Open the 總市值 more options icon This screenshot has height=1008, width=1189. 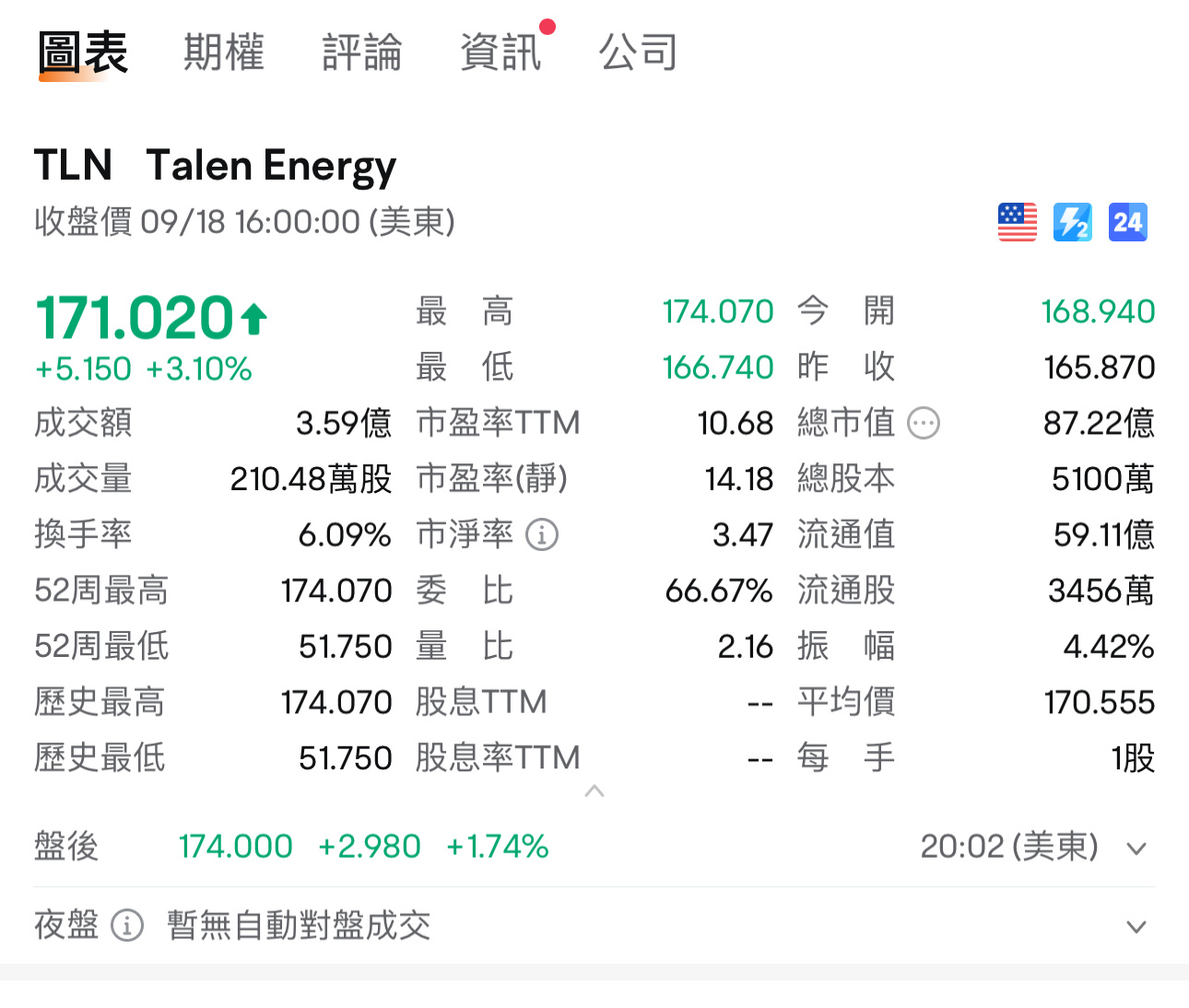[x=924, y=424]
